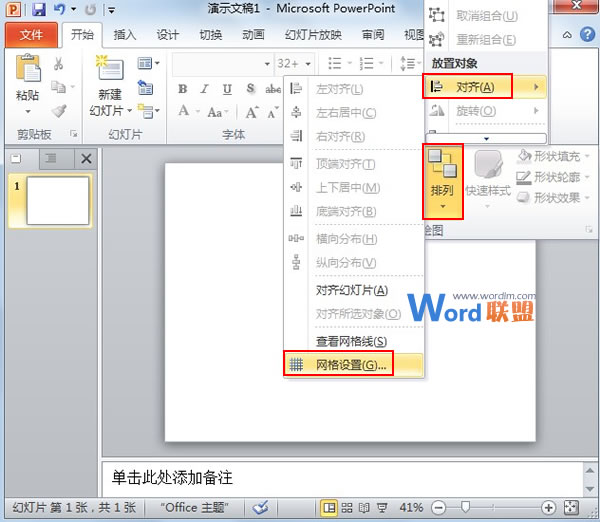Switch to Slide Sorter view
Screen dimensions: 600x522
(x=347, y=508)
